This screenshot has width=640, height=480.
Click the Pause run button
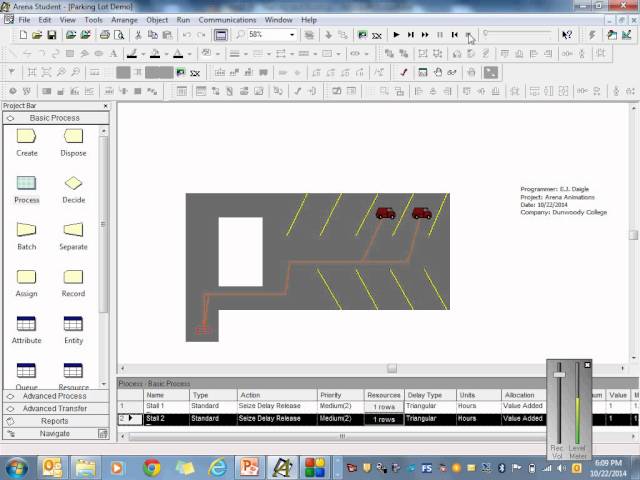point(440,35)
